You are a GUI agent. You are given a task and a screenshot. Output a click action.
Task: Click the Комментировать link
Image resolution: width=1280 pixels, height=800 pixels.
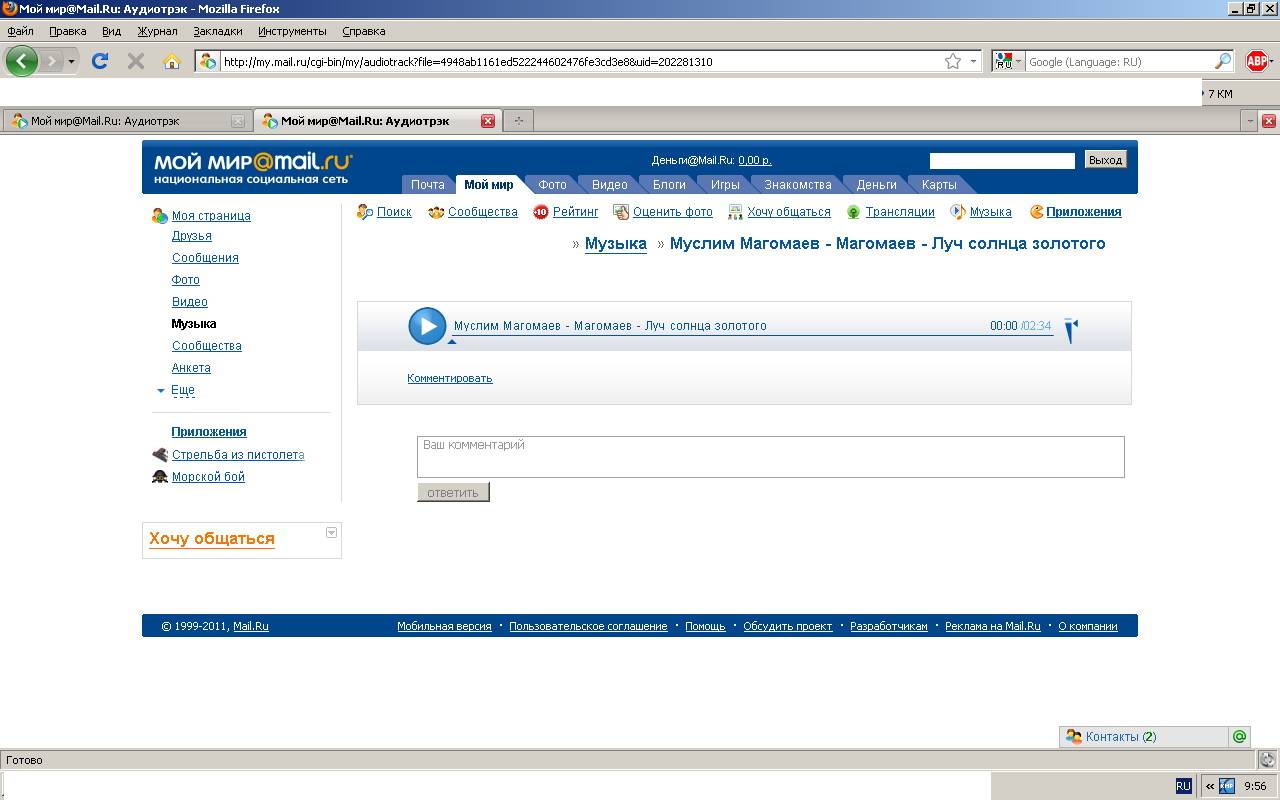(x=450, y=378)
